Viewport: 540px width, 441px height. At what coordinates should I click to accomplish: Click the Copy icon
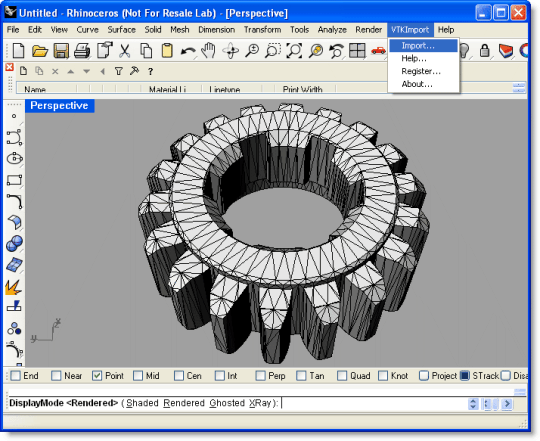click(146, 51)
